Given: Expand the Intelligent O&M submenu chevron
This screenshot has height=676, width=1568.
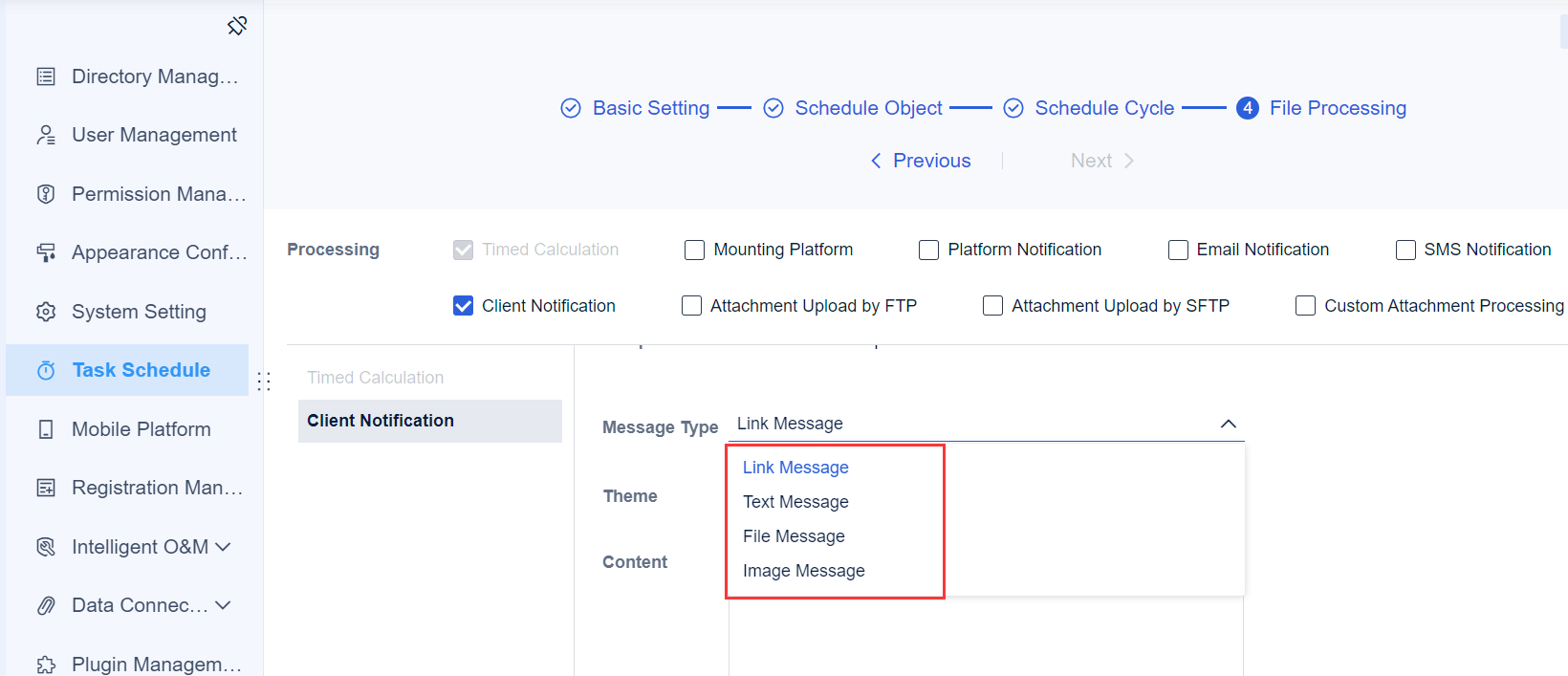Looking at the screenshot, I should (x=223, y=547).
